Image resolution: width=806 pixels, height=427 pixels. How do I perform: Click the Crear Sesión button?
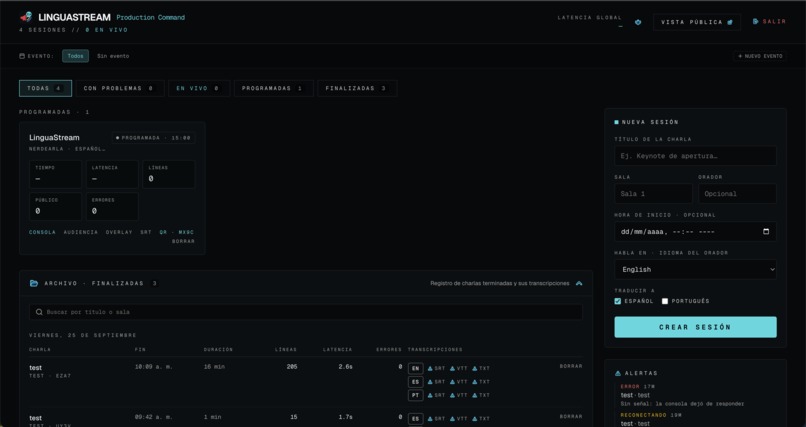pos(695,327)
